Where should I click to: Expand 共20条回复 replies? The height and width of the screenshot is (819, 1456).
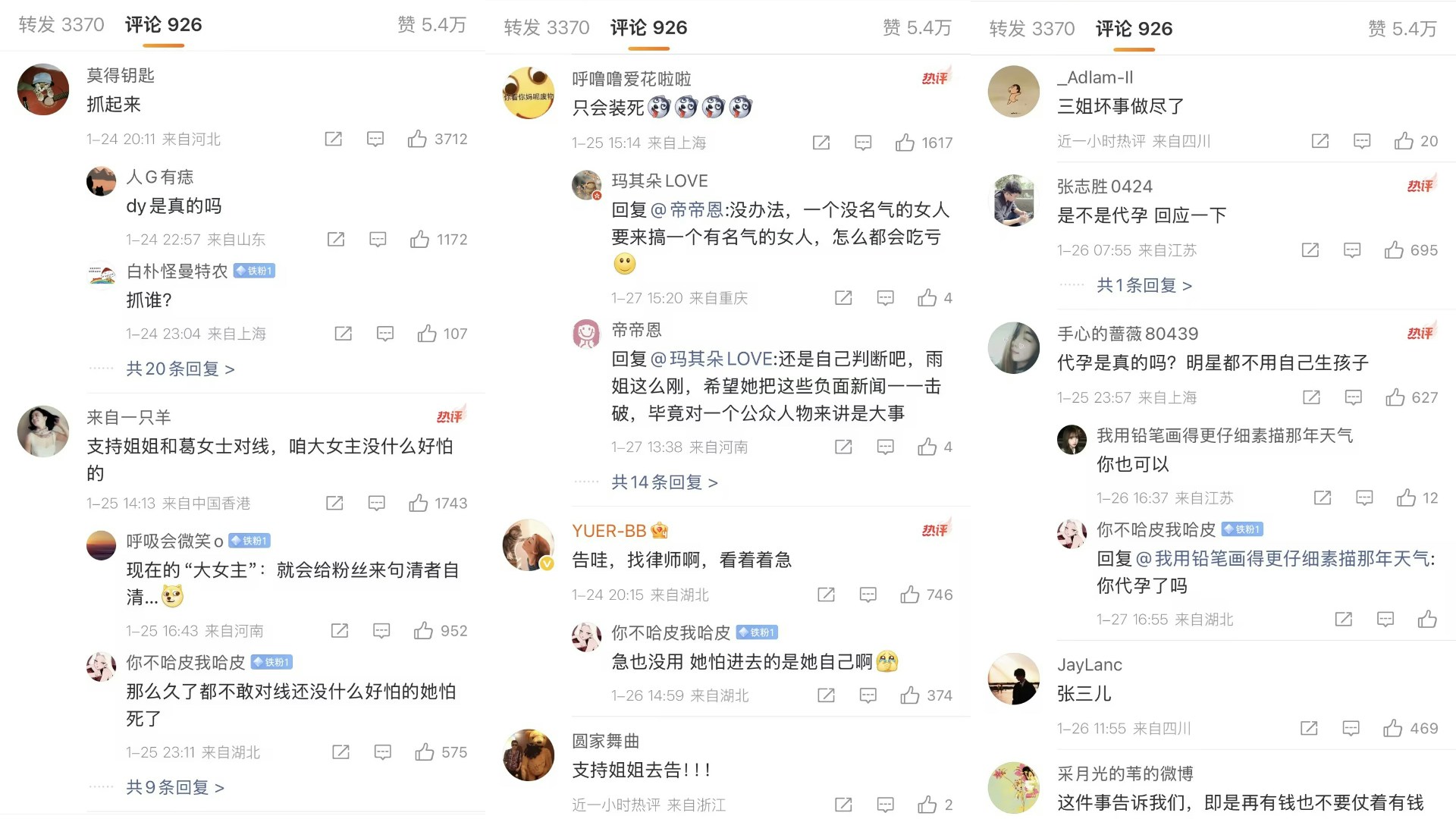point(180,369)
